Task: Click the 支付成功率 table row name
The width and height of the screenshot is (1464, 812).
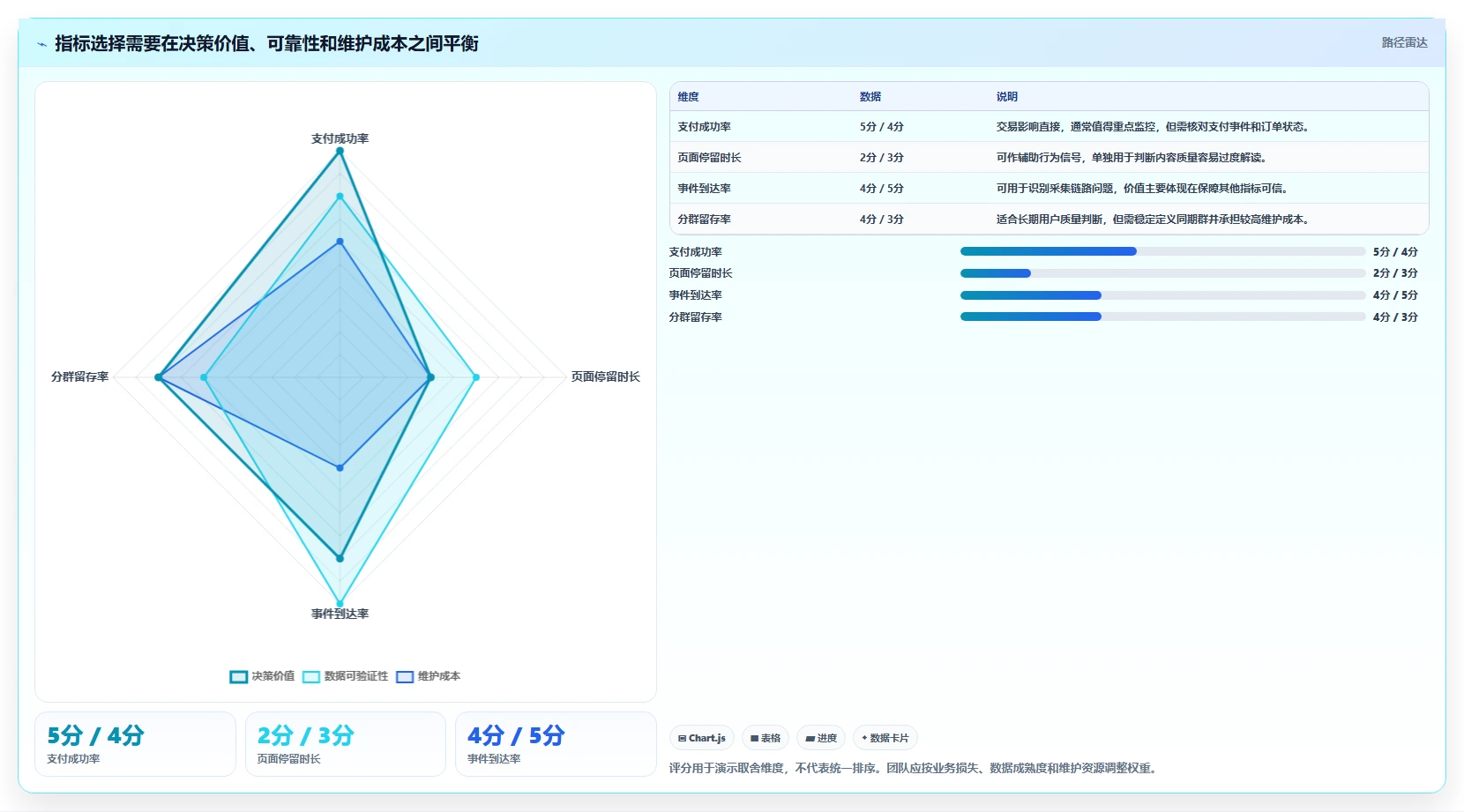Action: [704, 127]
